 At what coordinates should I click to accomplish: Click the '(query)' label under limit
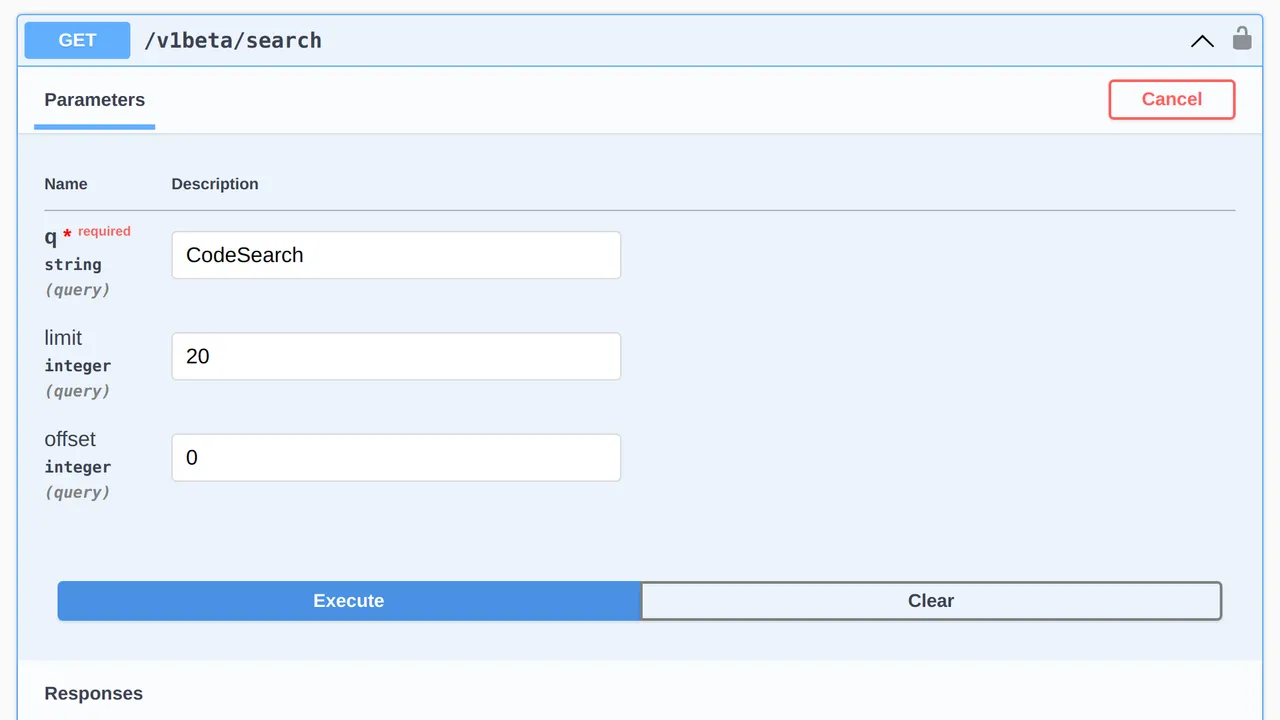click(78, 391)
